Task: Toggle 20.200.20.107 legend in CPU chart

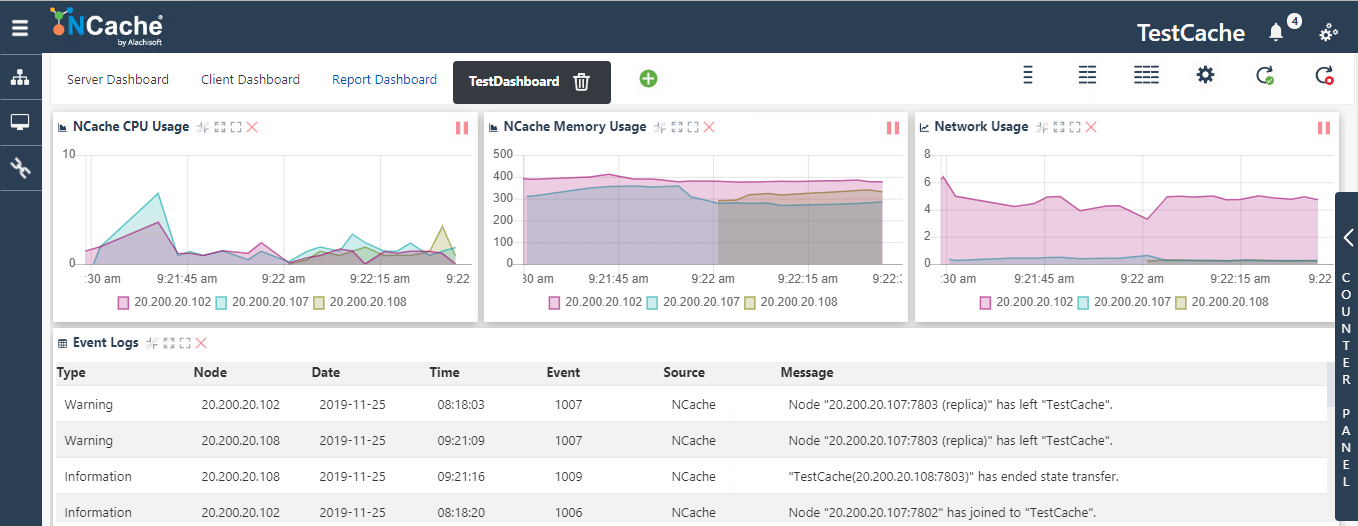Action: (x=261, y=302)
